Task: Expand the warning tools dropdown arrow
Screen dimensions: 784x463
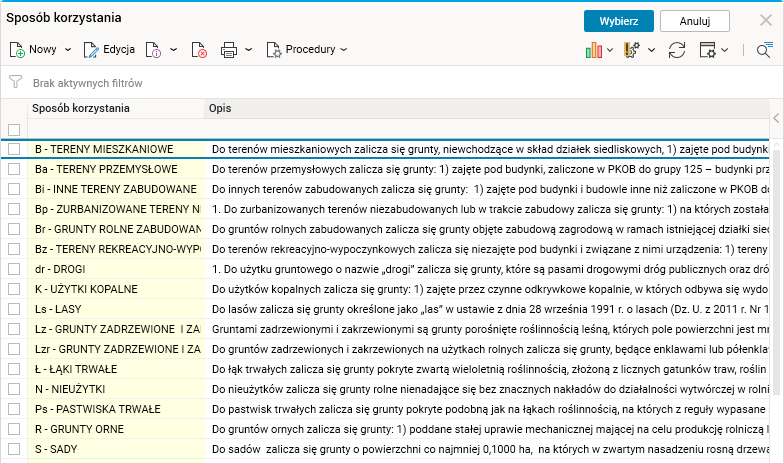Action: (652, 50)
